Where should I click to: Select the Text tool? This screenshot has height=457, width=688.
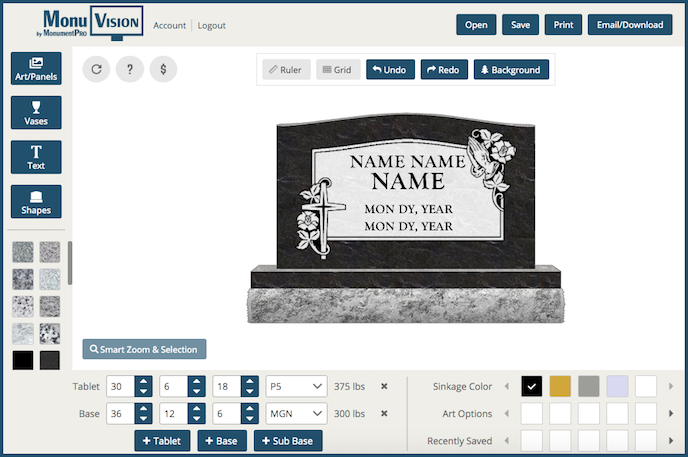pos(36,157)
